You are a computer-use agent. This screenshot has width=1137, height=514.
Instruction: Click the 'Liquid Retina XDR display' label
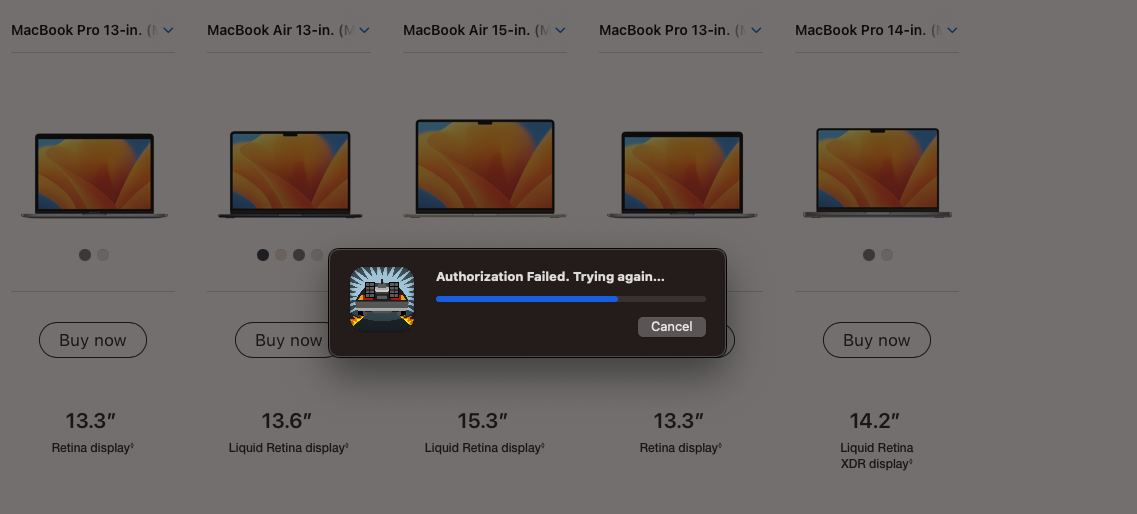877,456
